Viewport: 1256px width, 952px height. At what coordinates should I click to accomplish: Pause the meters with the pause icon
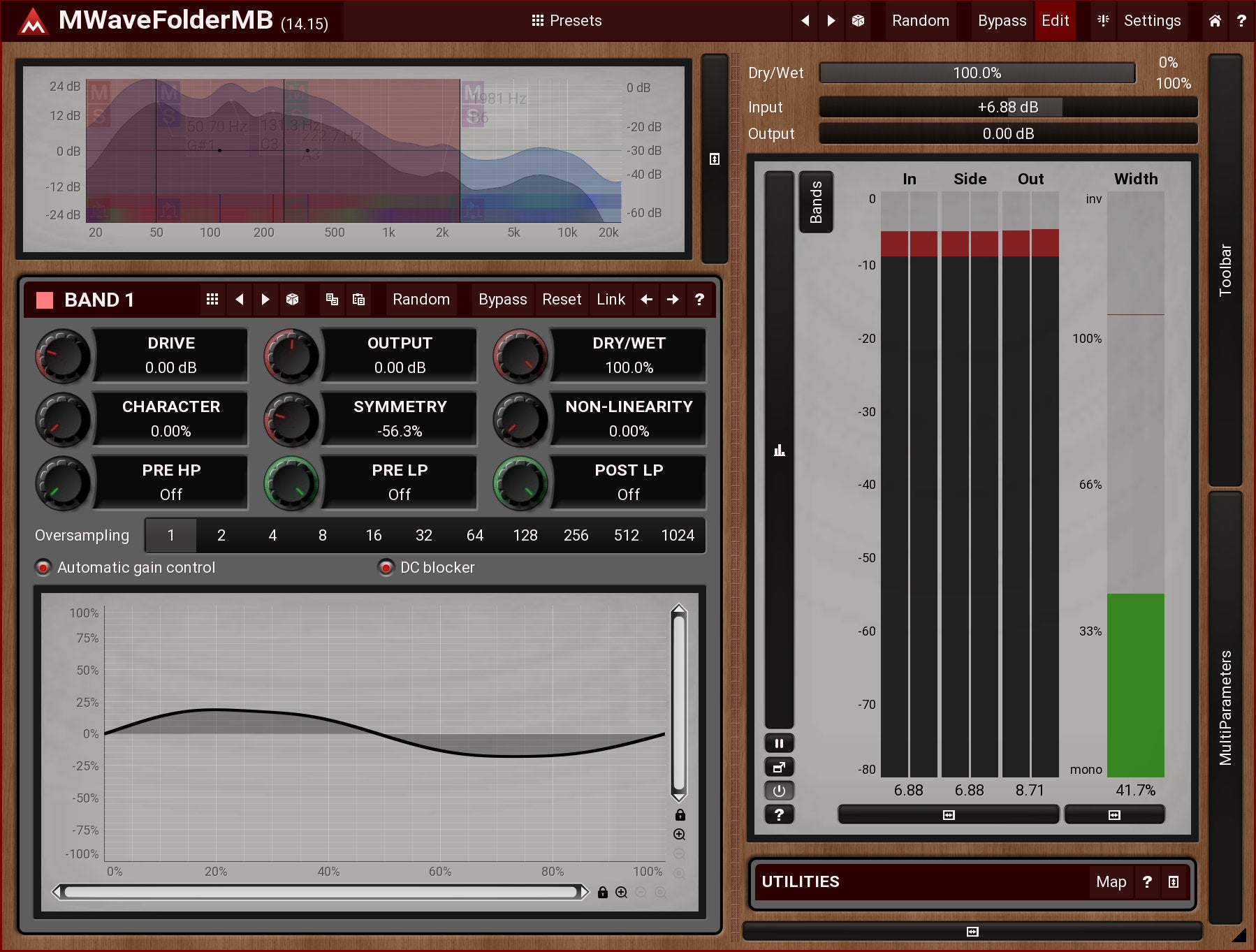779,743
